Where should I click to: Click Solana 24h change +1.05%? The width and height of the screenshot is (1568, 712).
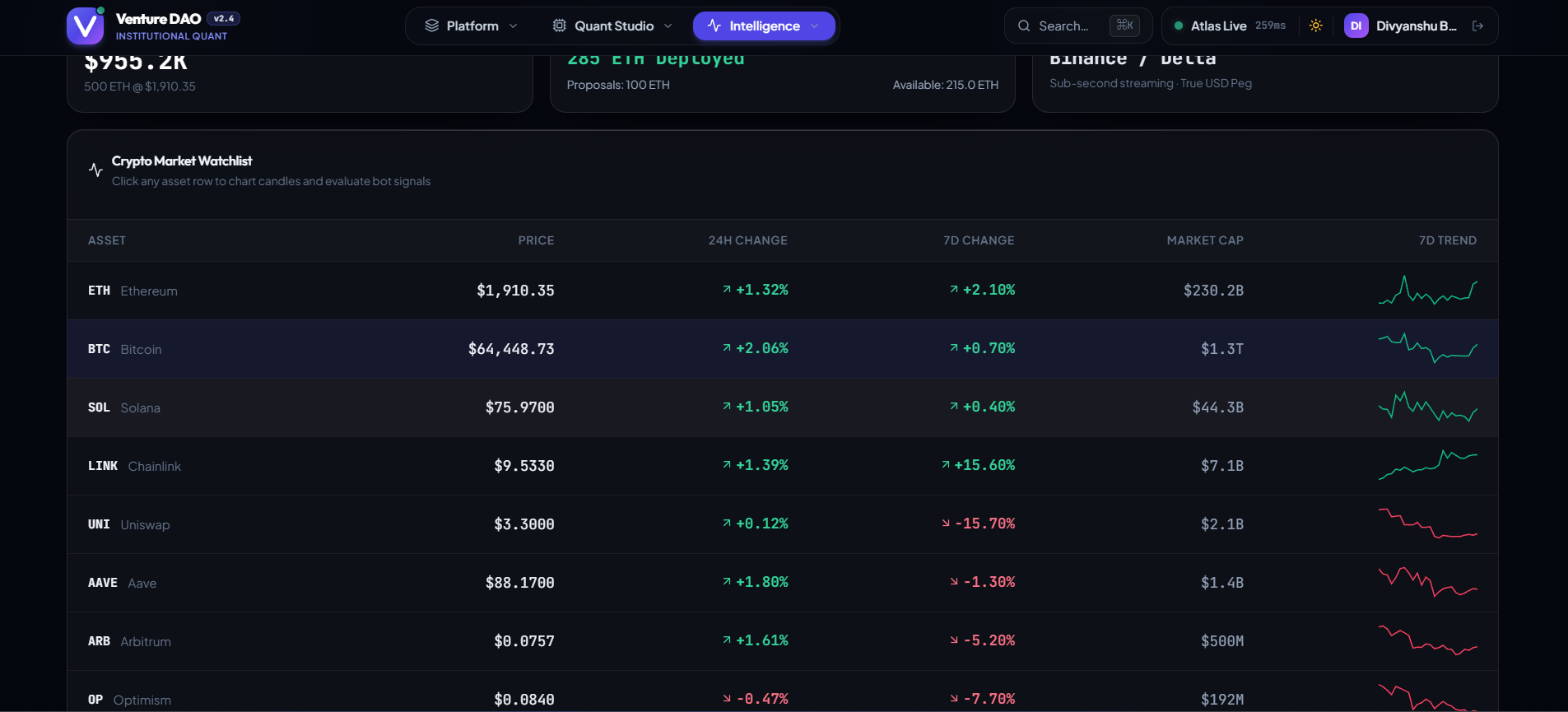(x=762, y=407)
